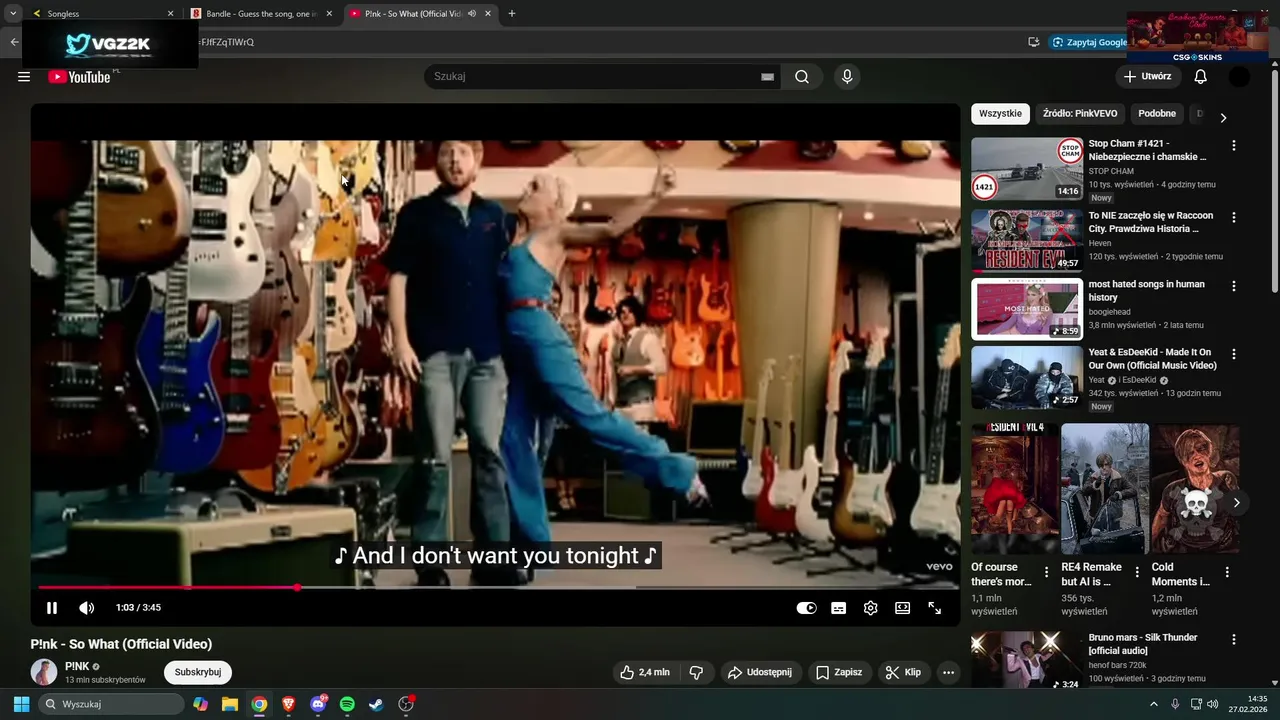Open options for 'Of course there's mor...' short
1280x720 pixels.
pos(1047,572)
